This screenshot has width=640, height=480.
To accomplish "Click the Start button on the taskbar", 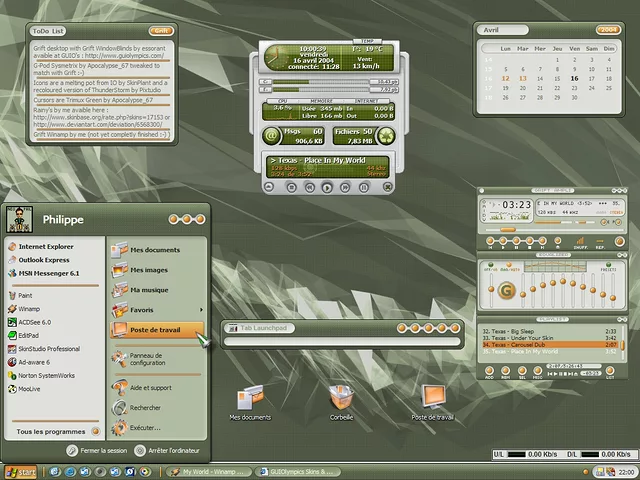I will [x=22, y=471].
